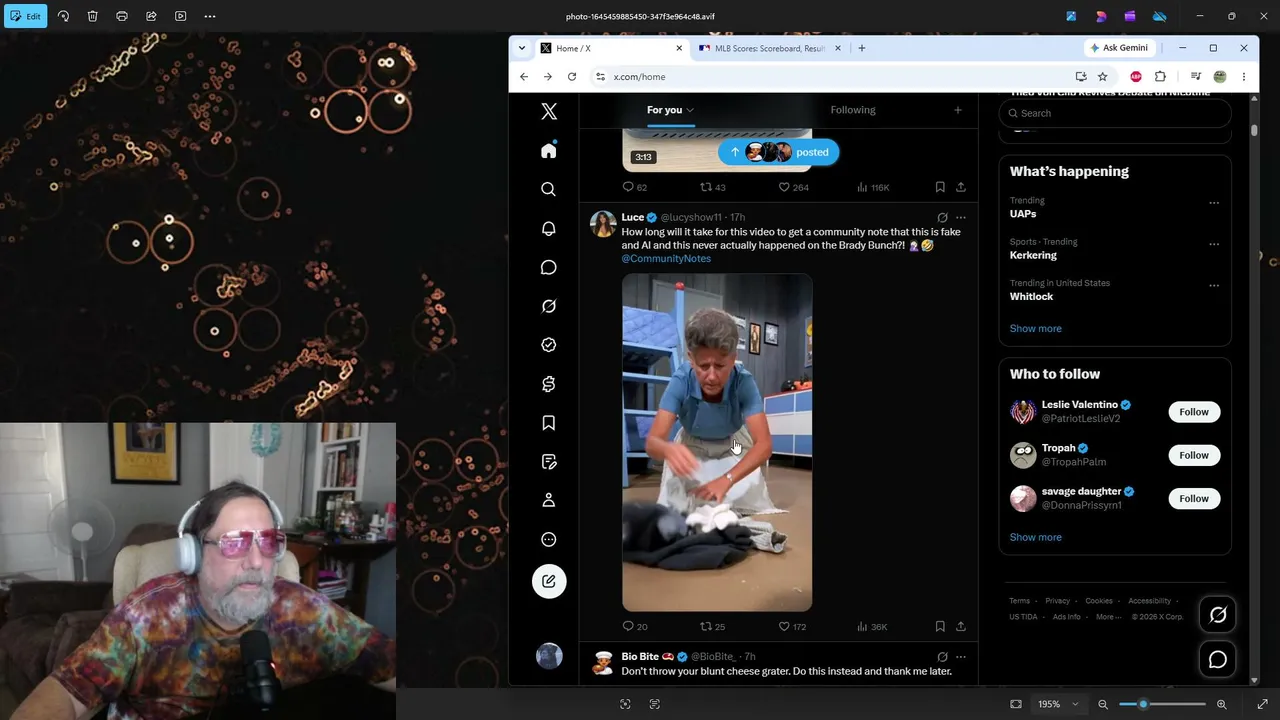Click the new posts 'posted' pill
1280x720 pixels.
(x=778, y=152)
